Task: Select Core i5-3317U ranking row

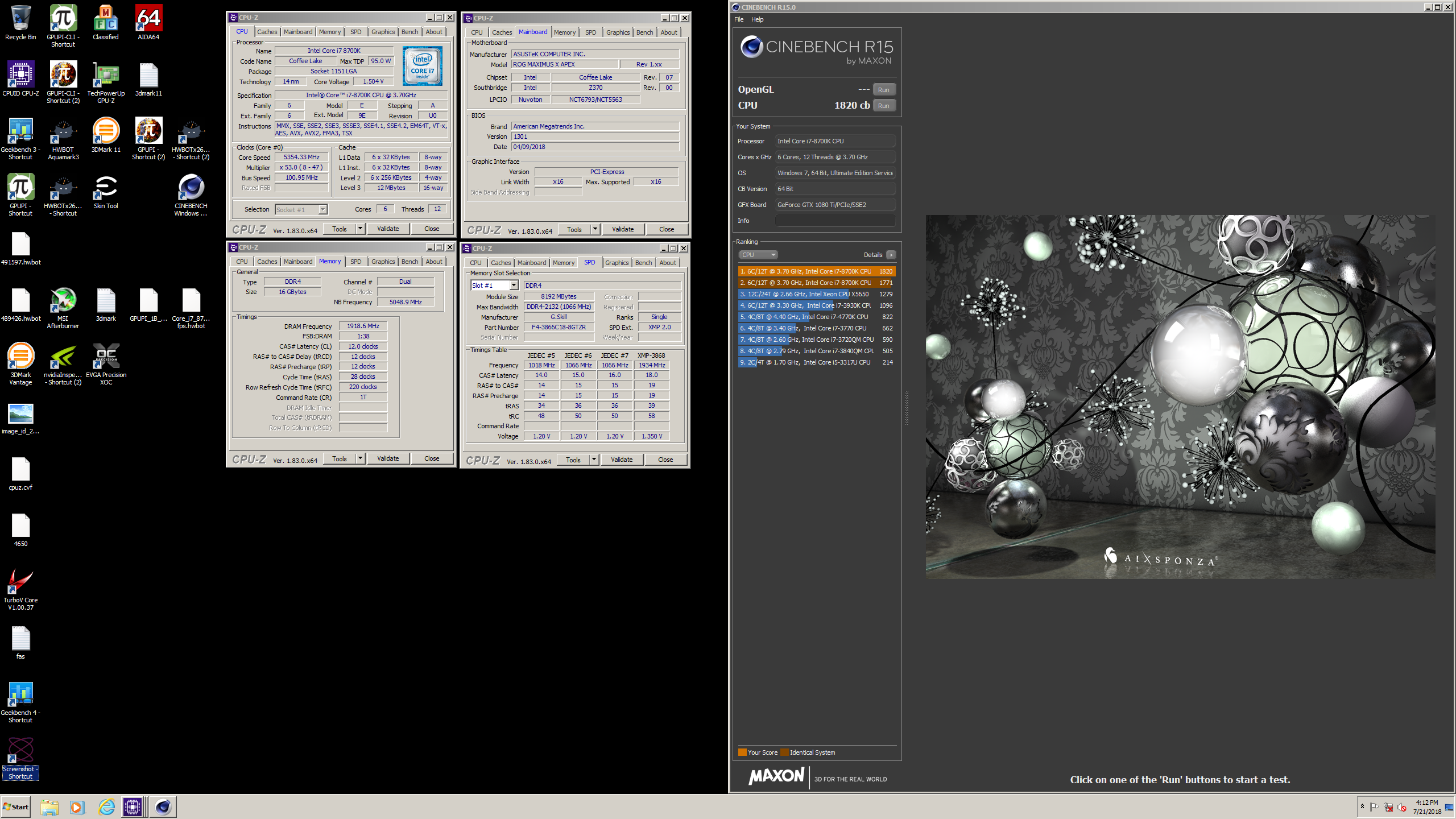Action: tap(817, 362)
